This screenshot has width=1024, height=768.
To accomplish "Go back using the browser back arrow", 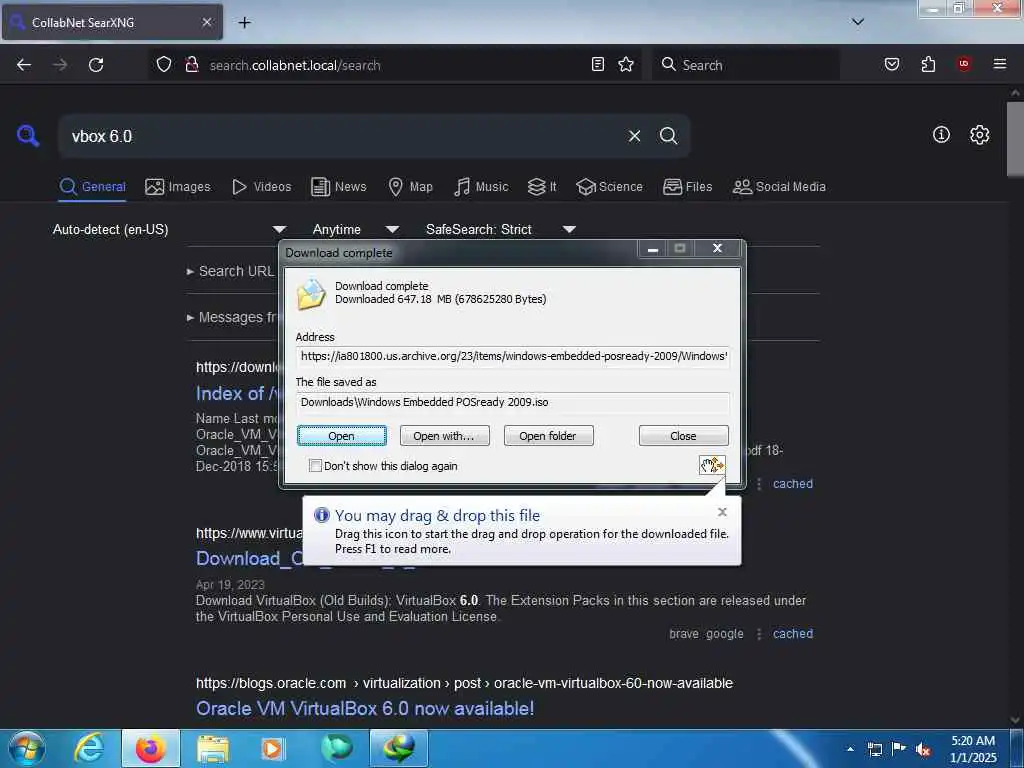I will (24, 65).
